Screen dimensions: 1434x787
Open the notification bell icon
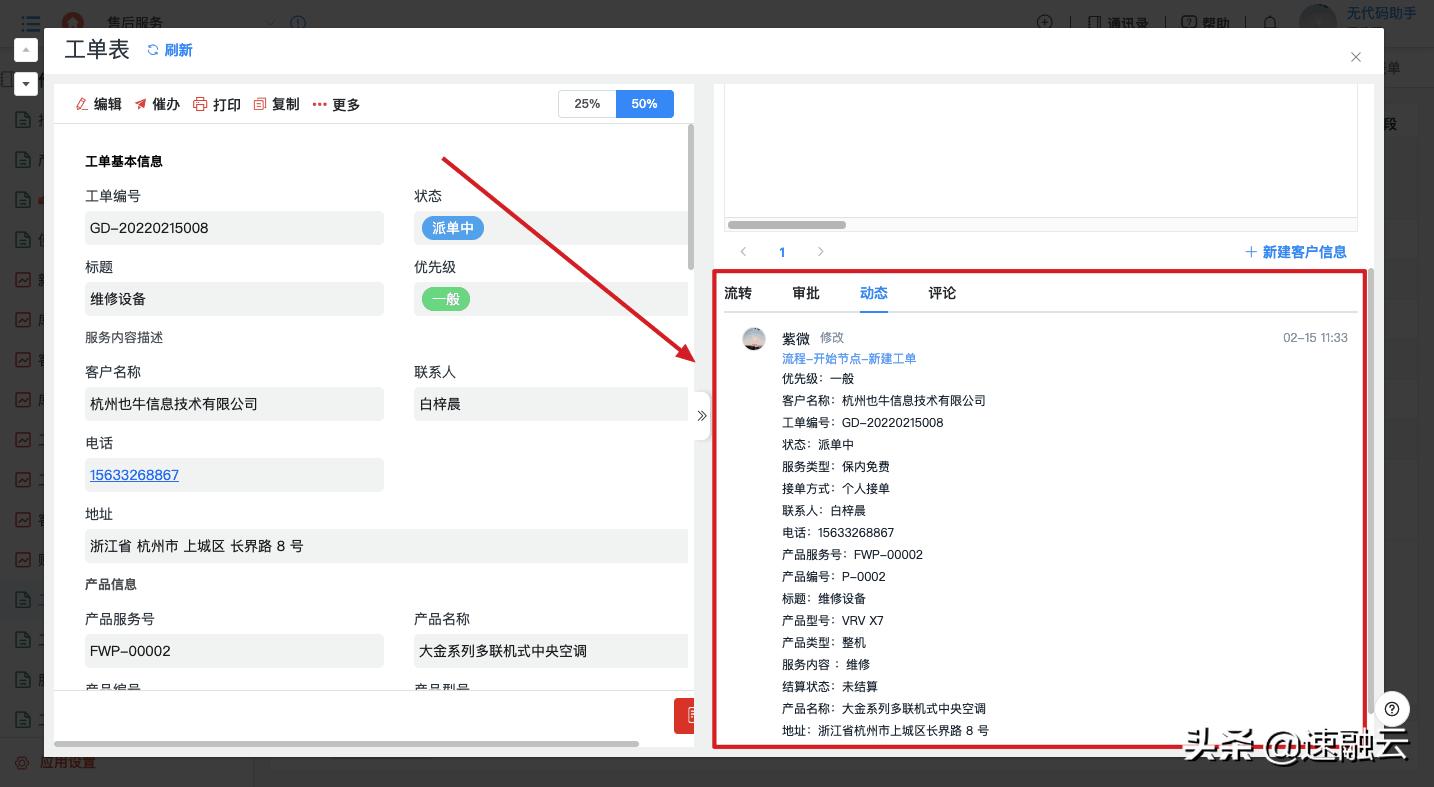coord(1270,22)
